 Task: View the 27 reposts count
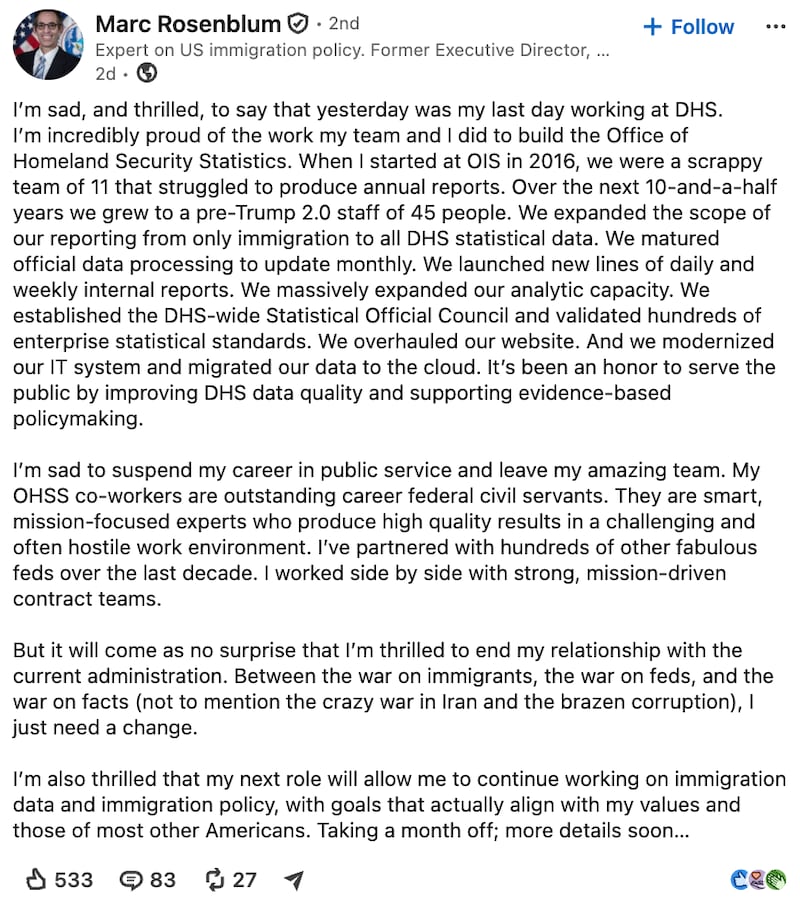[244, 880]
